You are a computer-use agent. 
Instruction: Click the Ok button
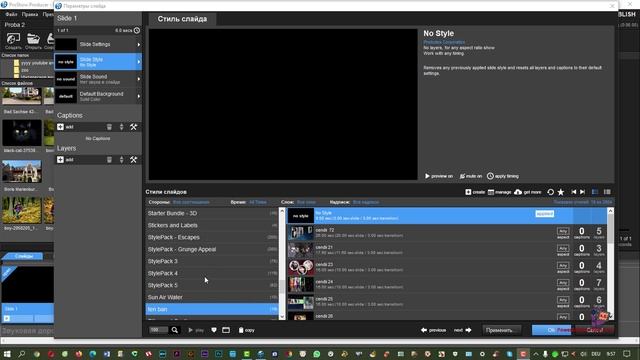[x=551, y=330]
